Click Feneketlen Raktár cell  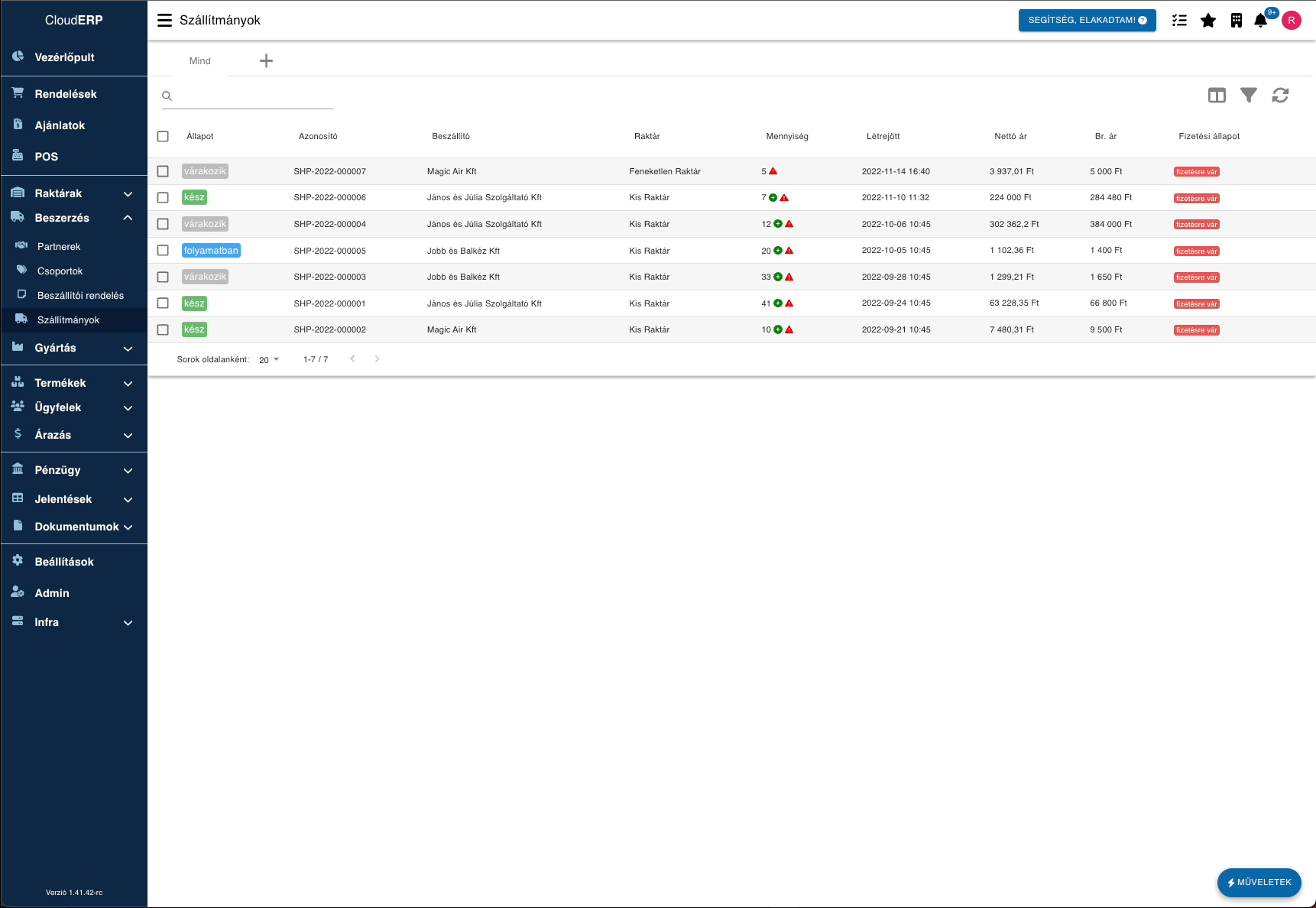tap(665, 171)
